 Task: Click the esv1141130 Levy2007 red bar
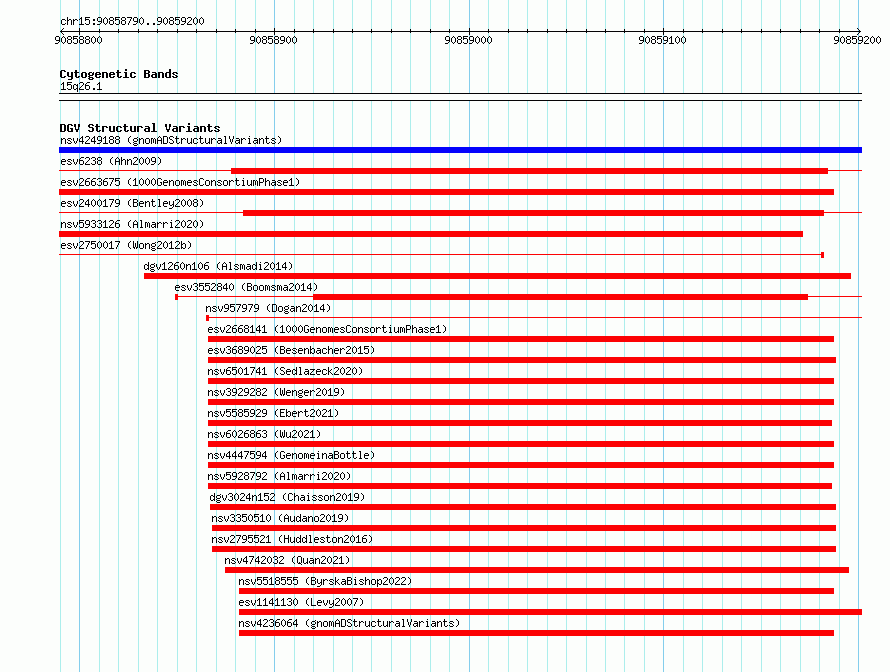[x=551, y=612]
